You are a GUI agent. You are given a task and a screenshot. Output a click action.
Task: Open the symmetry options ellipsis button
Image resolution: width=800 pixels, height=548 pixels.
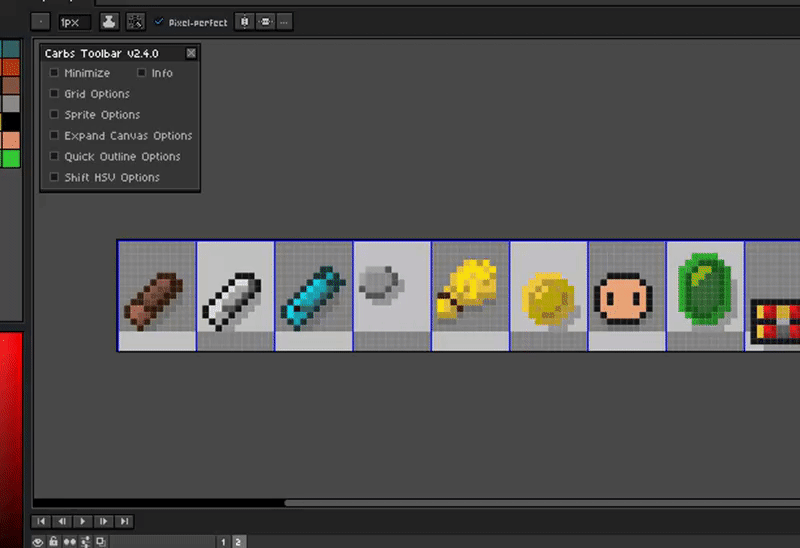(x=284, y=22)
